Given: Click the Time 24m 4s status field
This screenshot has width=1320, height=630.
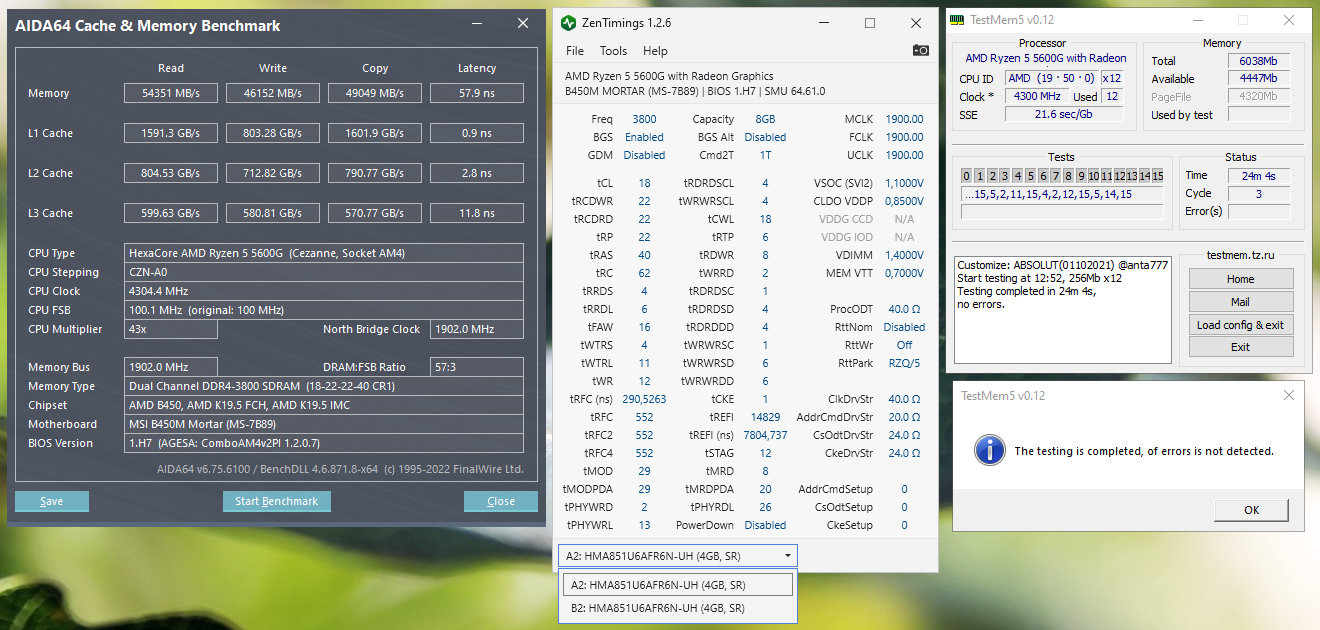Looking at the screenshot, I should (x=1259, y=175).
